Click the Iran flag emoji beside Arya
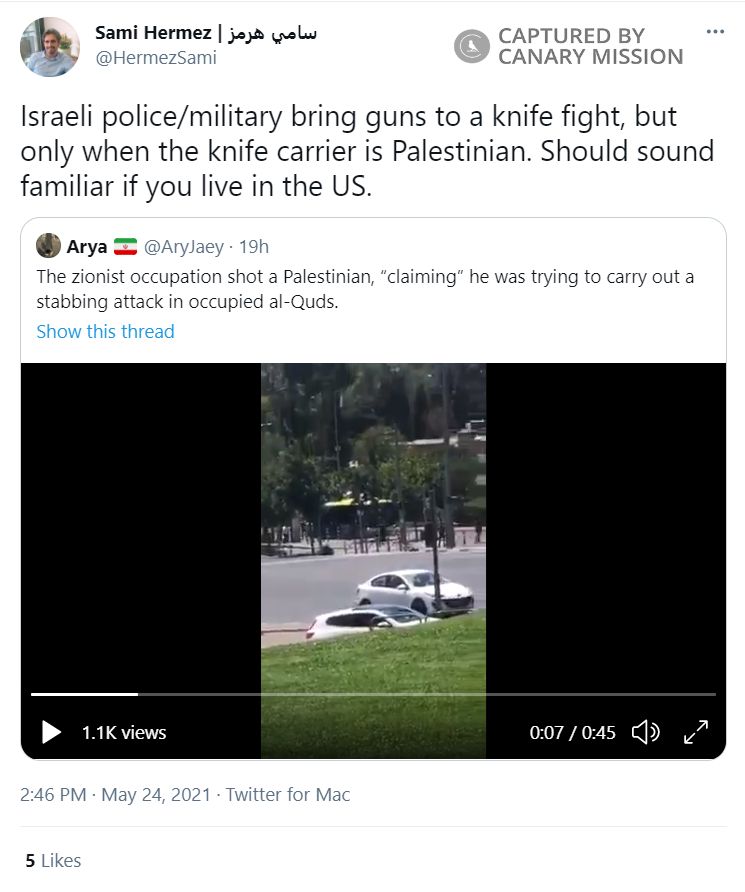This screenshot has width=745, height=892. click(x=125, y=247)
